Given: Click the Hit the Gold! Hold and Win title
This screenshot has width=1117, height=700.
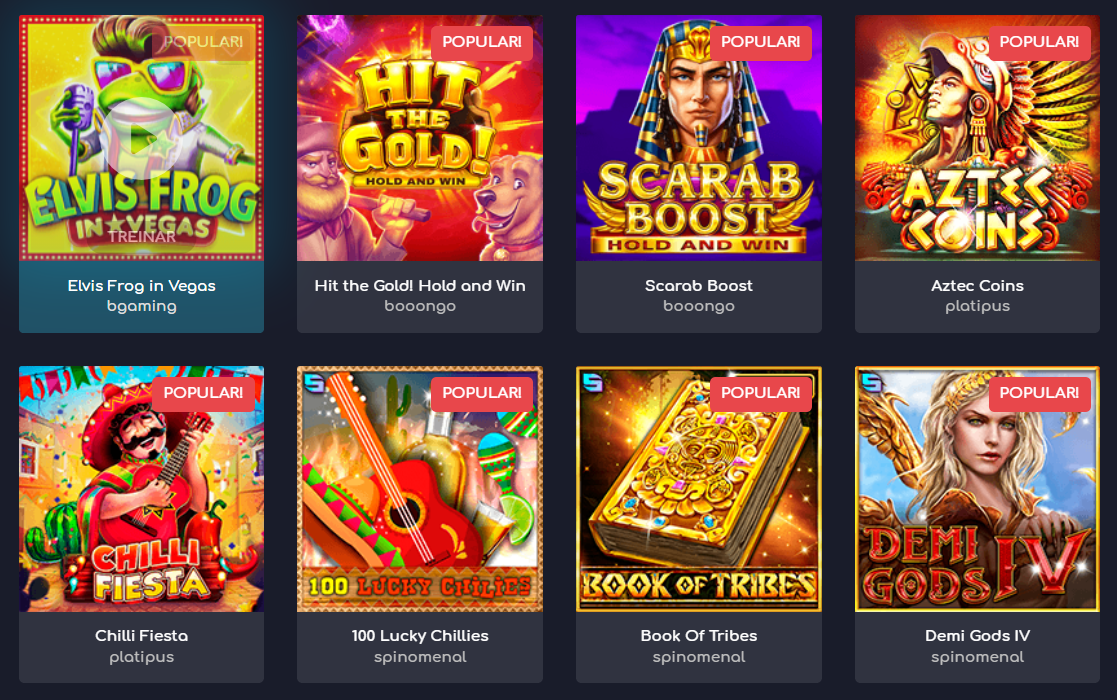Looking at the screenshot, I should [x=420, y=286].
